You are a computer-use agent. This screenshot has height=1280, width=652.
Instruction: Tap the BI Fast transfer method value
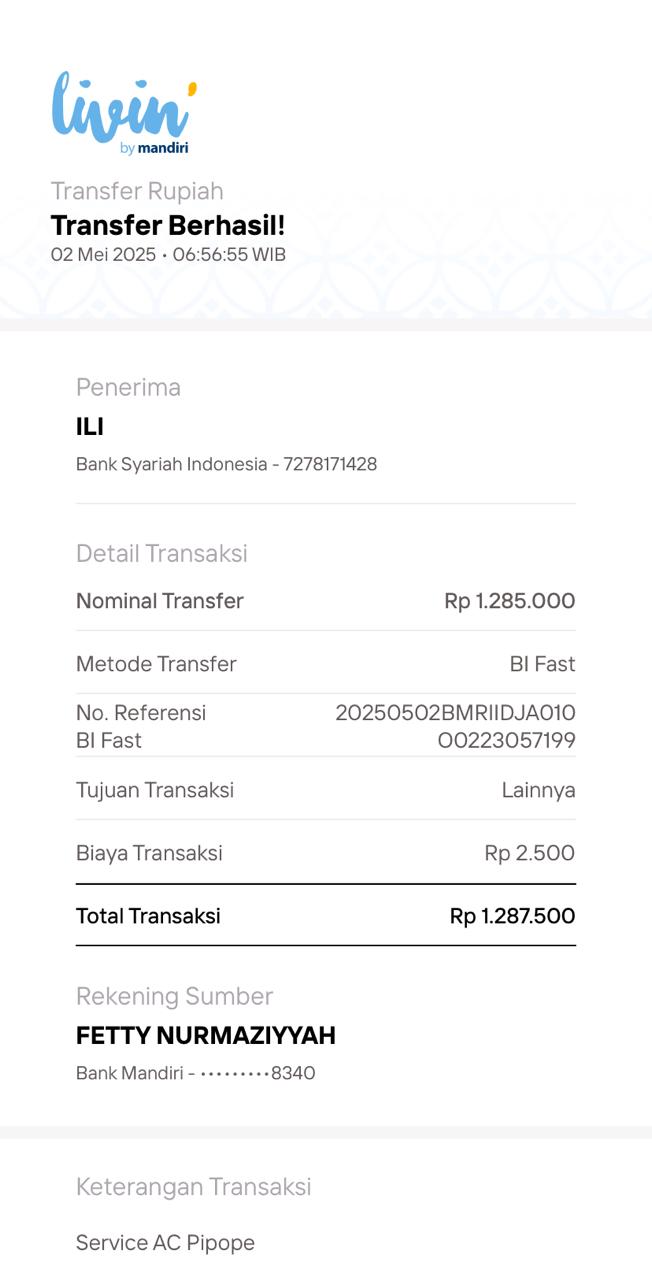pos(542,664)
